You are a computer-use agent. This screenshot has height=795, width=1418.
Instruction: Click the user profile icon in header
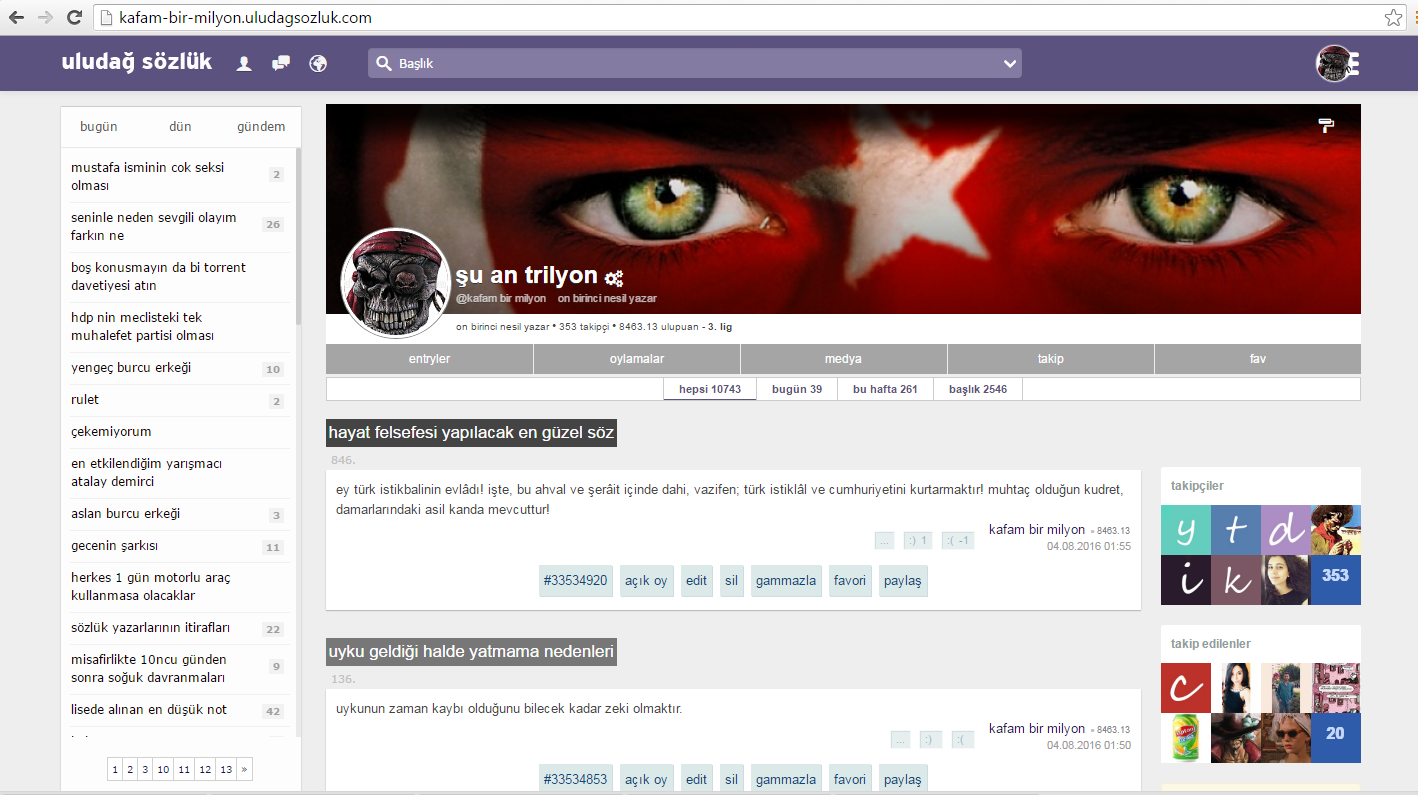click(243, 64)
